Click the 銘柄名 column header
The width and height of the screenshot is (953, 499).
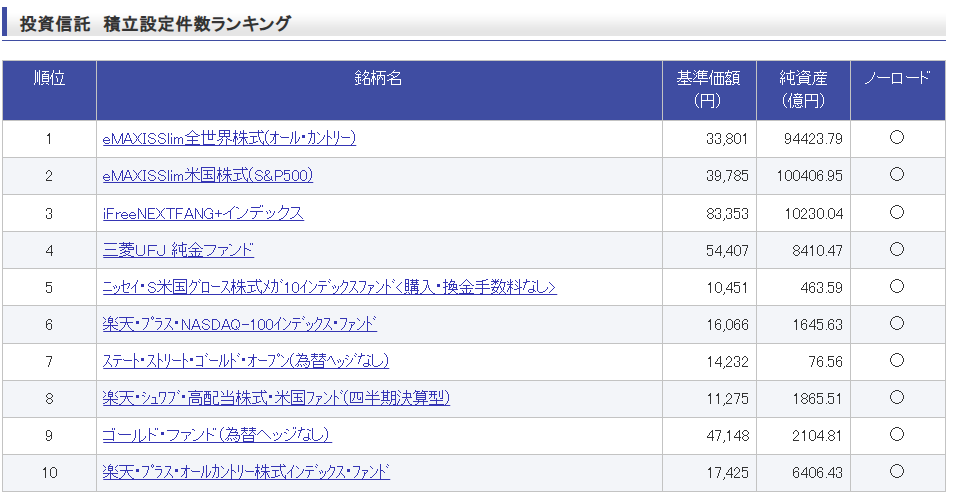[378, 79]
